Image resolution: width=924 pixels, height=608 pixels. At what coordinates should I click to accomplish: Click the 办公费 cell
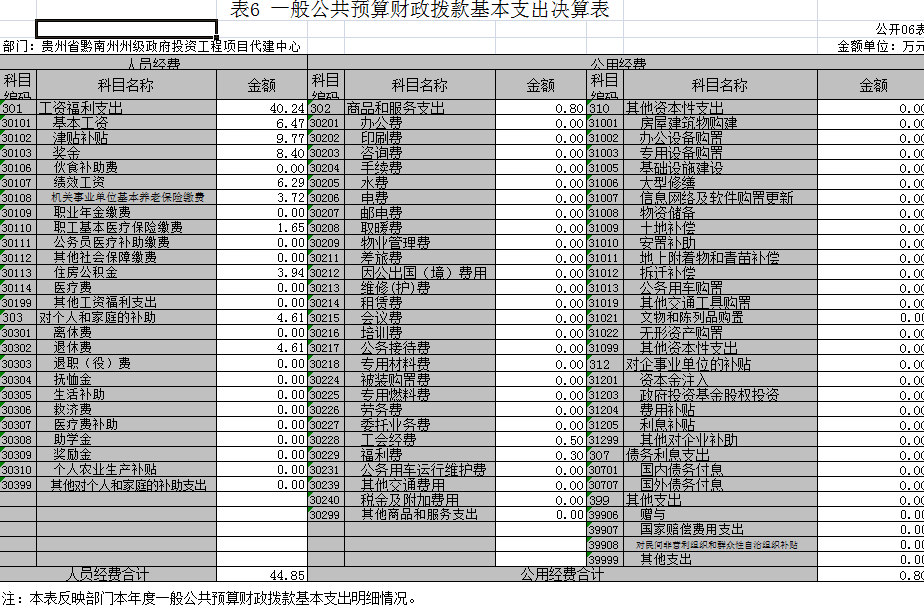420,123
